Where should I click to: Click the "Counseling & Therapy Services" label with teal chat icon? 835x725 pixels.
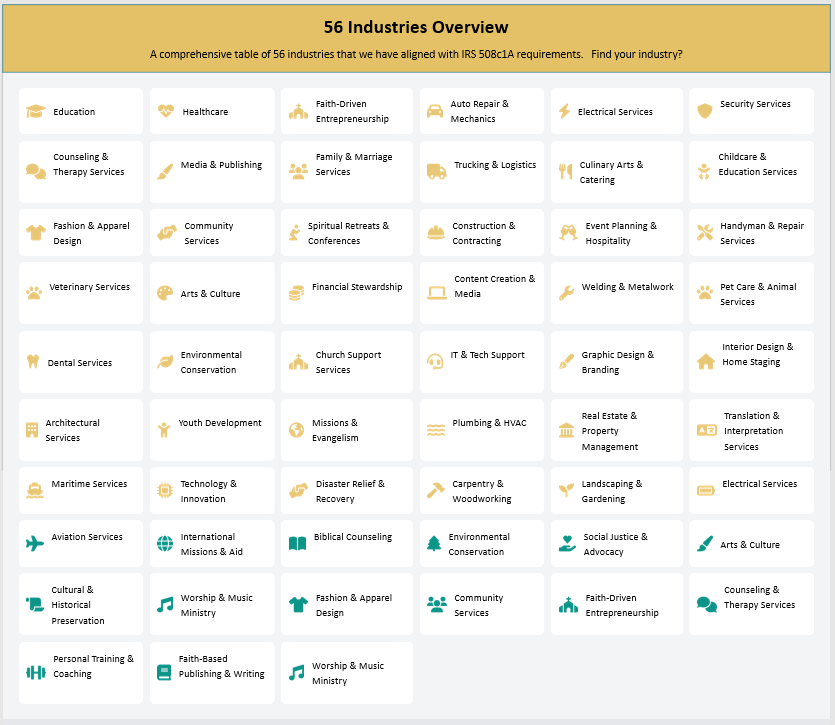759,597
